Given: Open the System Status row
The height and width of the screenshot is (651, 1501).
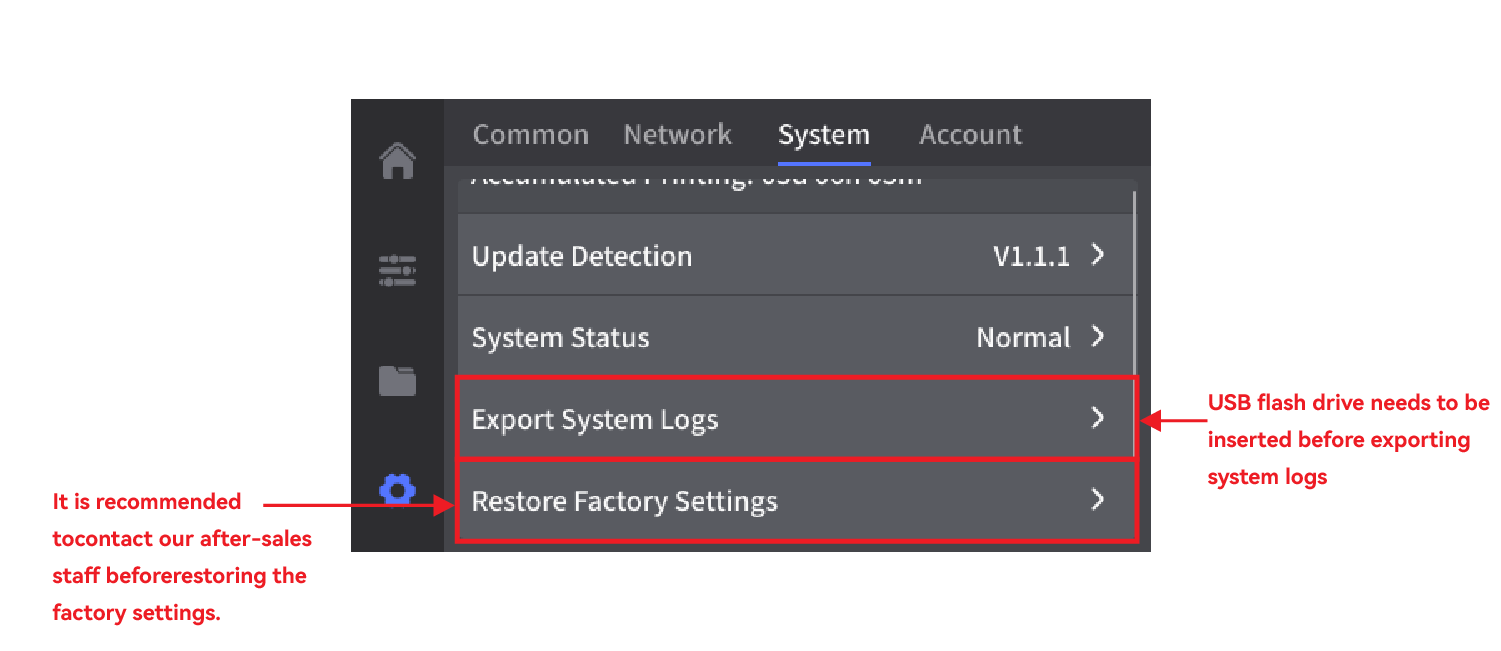Looking at the screenshot, I should click(x=795, y=336).
